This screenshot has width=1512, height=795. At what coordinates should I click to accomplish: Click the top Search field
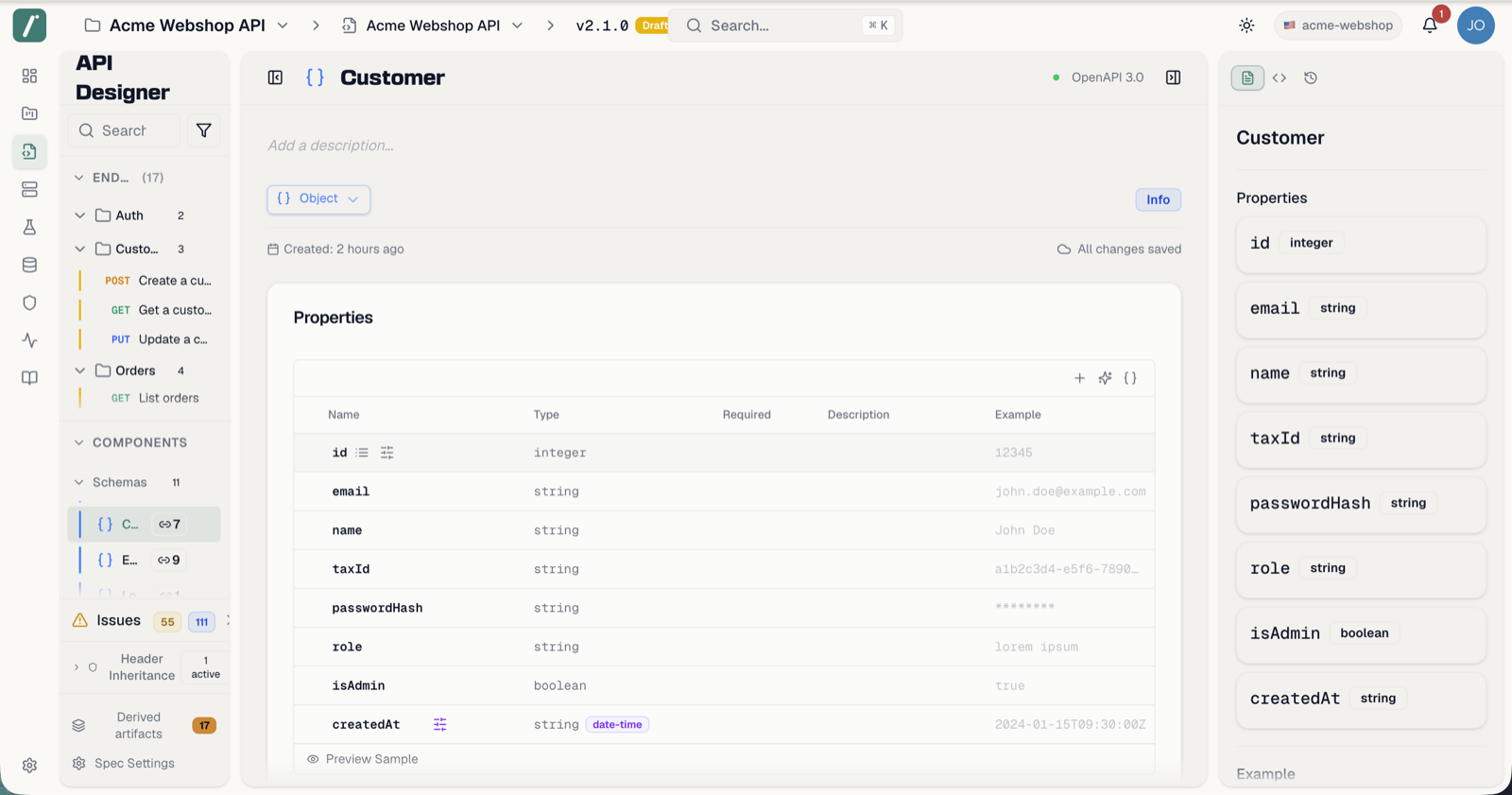pyautogui.click(x=785, y=26)
